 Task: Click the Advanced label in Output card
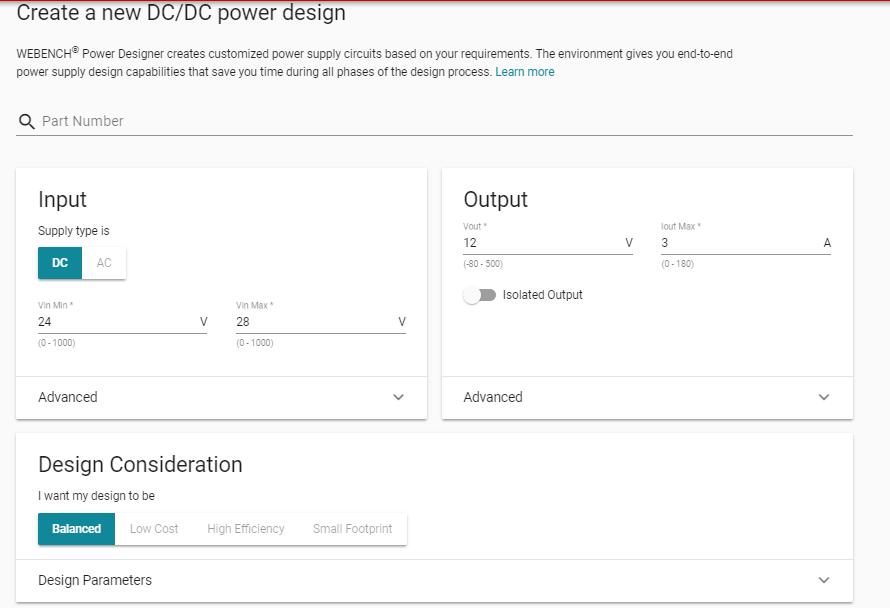(x=493, y=397)
